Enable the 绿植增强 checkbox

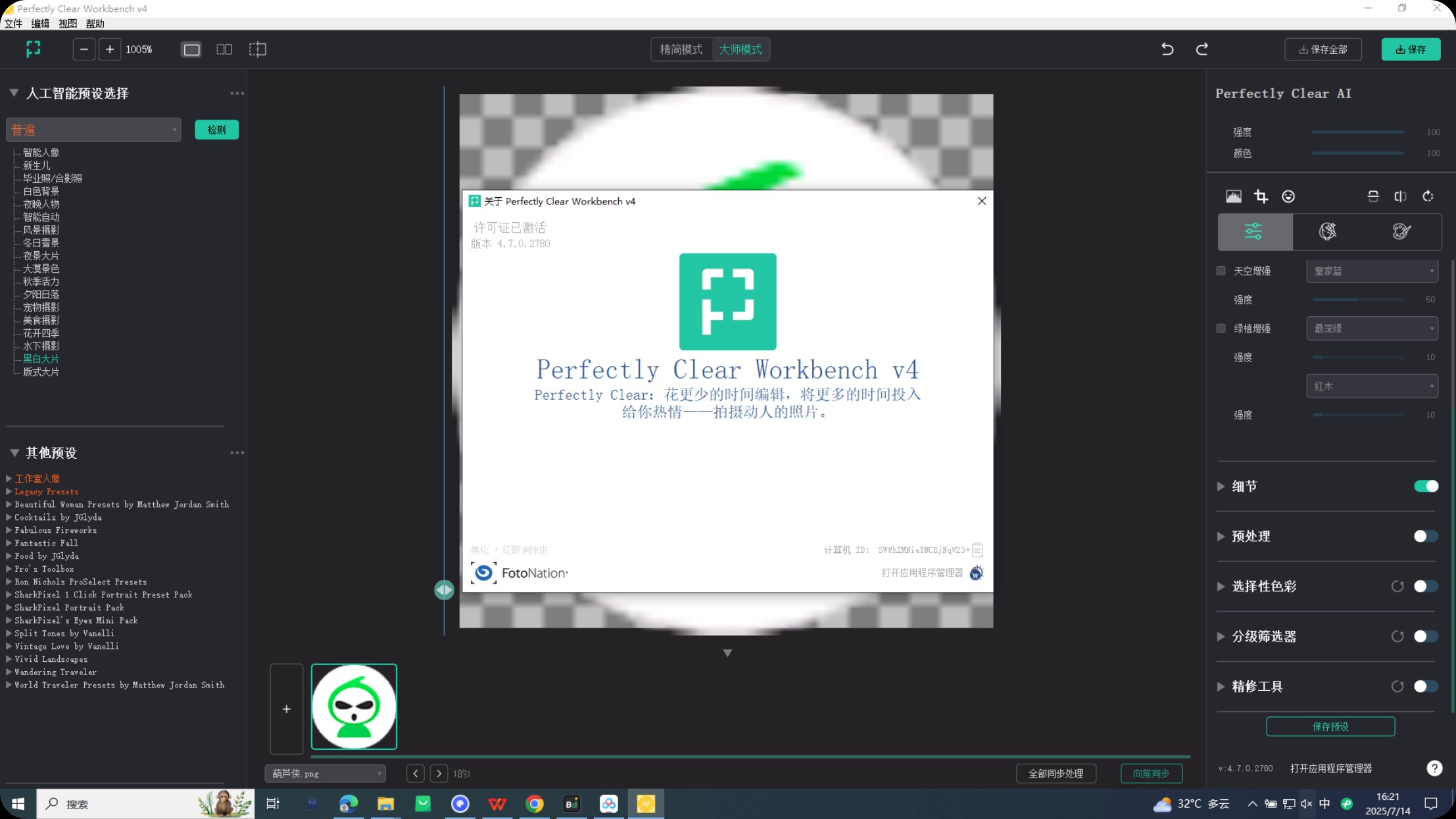point(1221,329)
